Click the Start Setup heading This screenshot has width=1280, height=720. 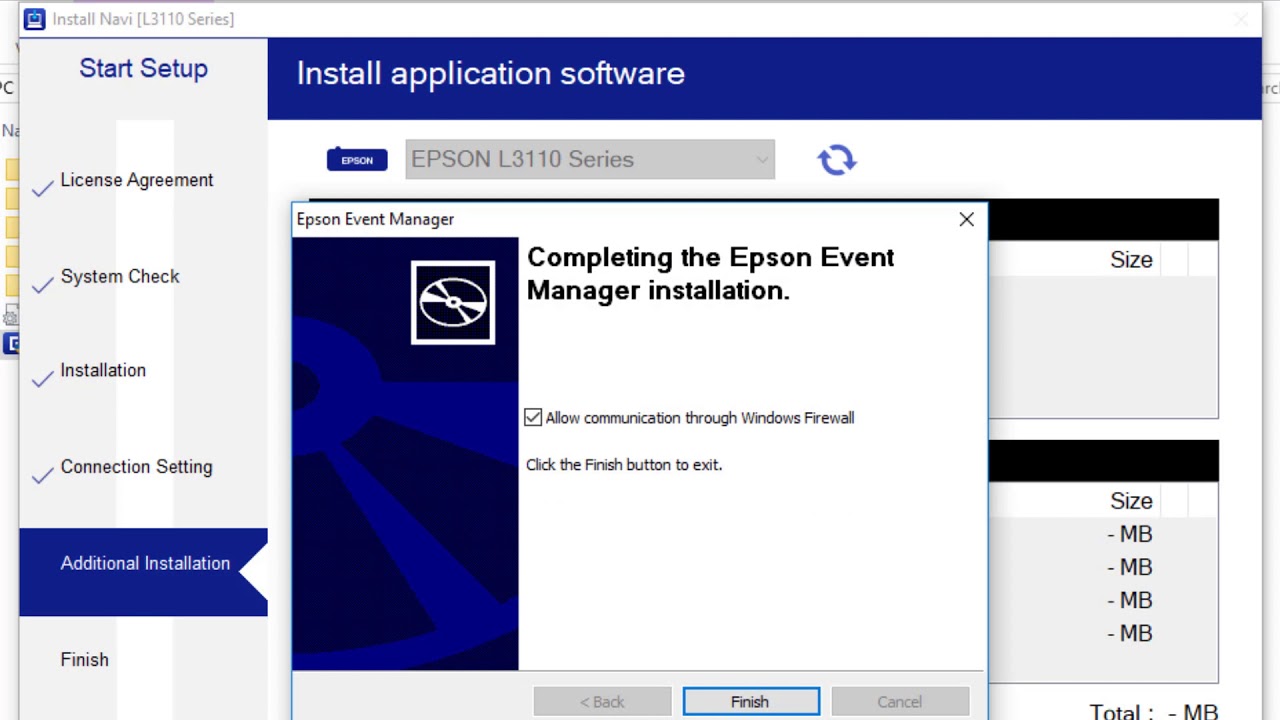(x=143, y=69)
